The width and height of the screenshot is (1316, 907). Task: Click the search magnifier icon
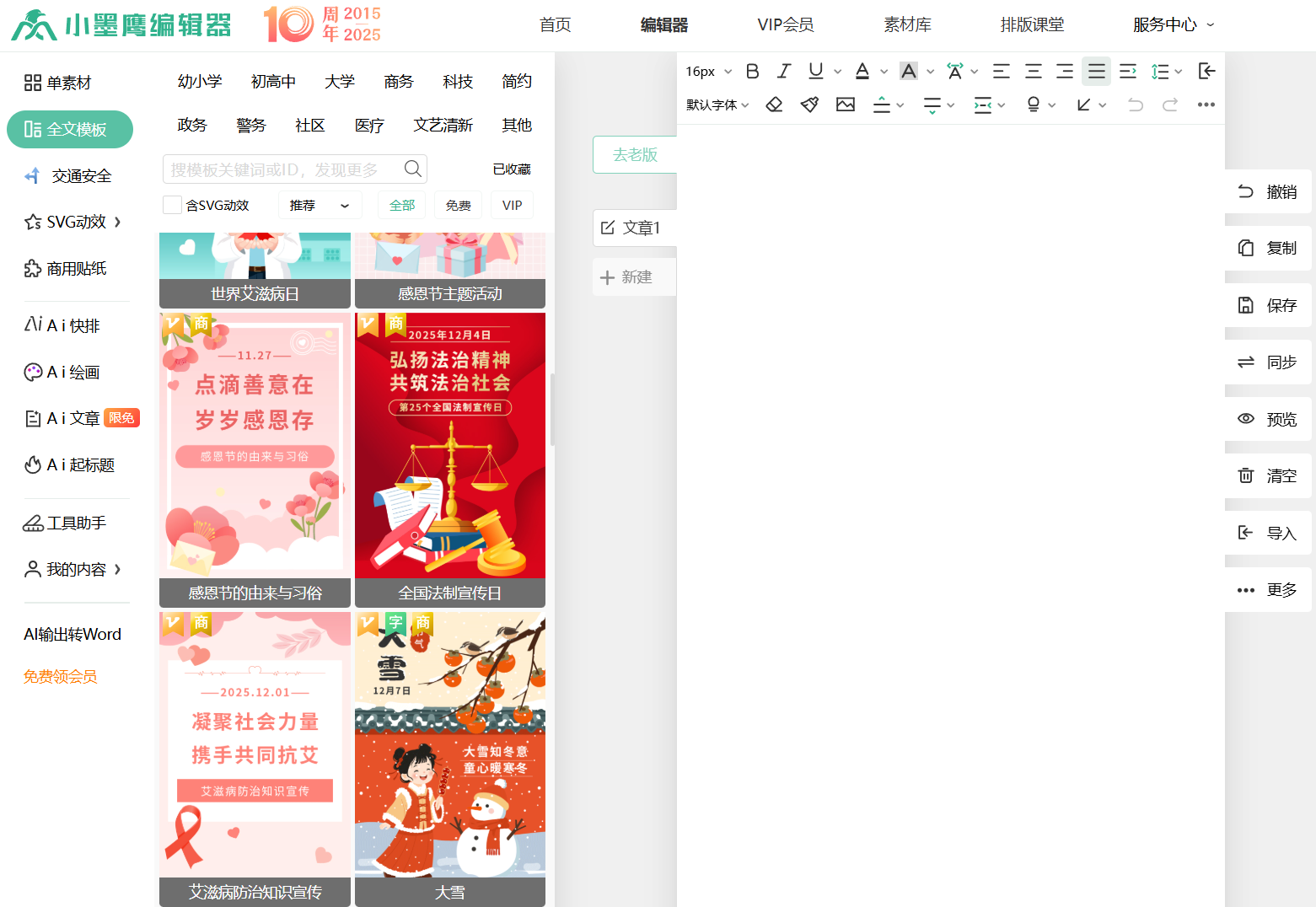coord(412,169)
